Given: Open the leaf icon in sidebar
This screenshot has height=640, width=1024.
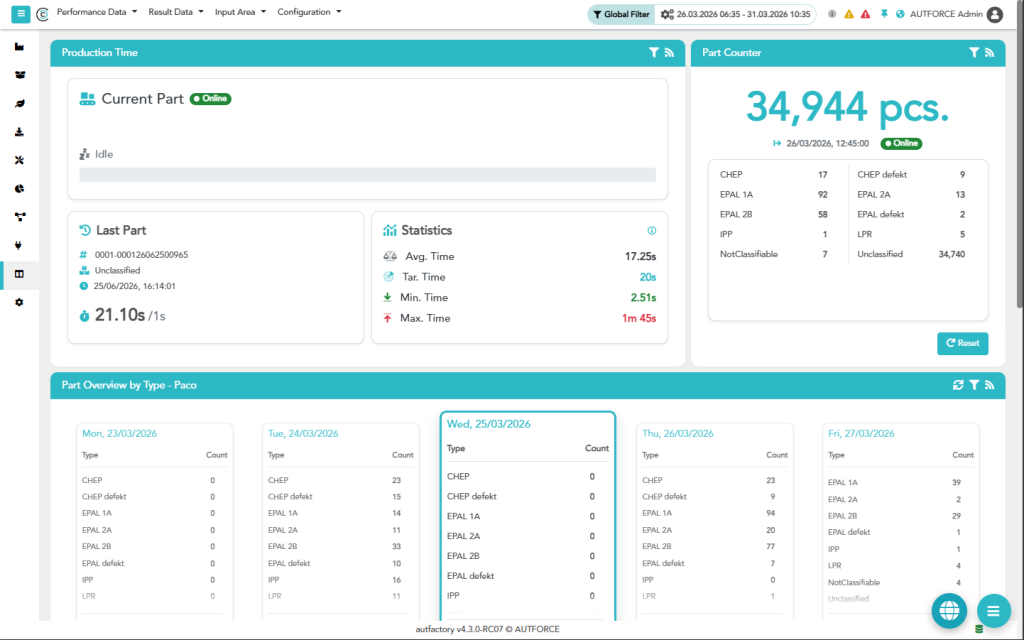Looking at the screenshot, I should (x=20, y=104).
